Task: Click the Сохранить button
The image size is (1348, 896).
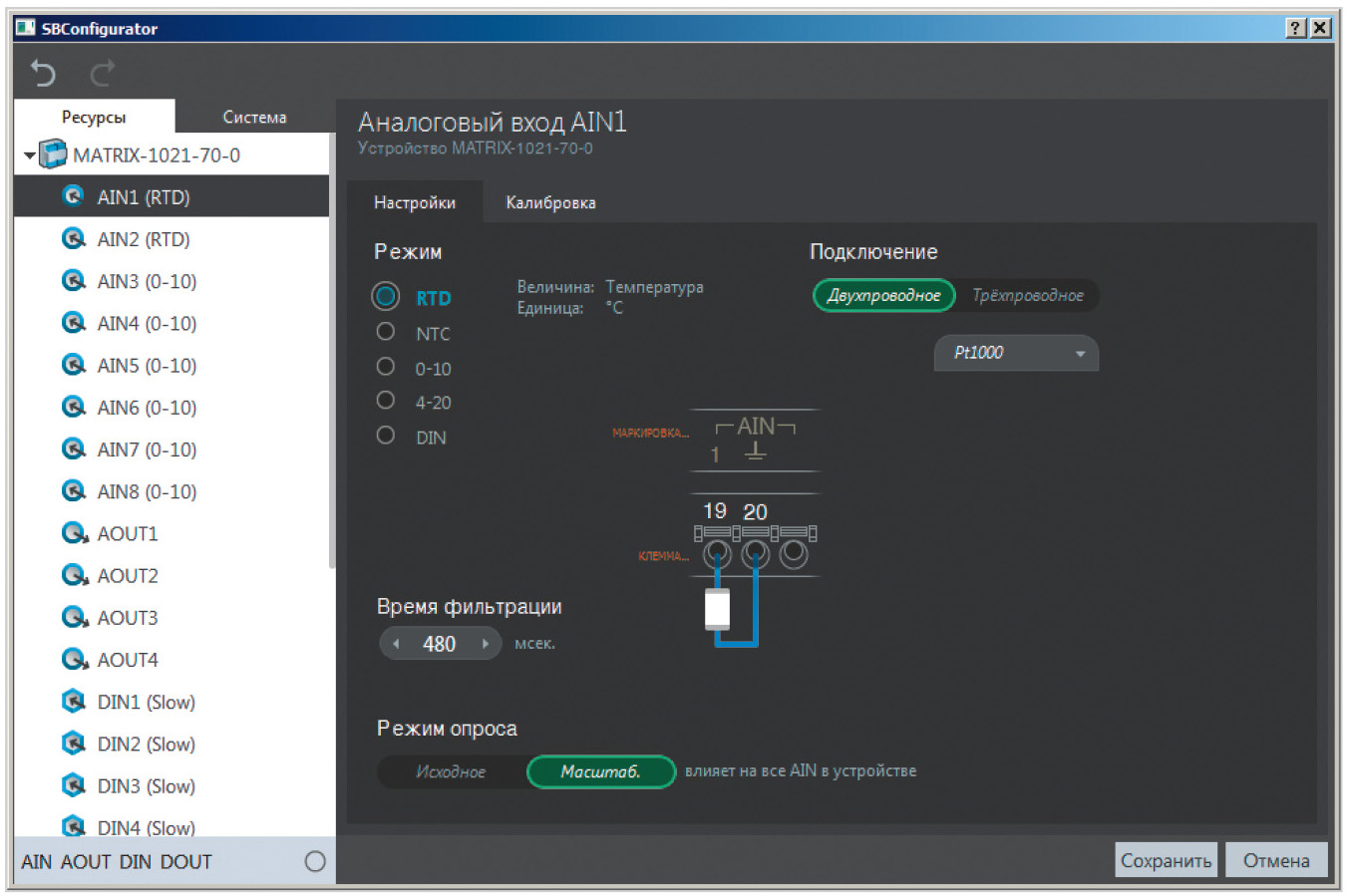Action: tap(1166, 860)
